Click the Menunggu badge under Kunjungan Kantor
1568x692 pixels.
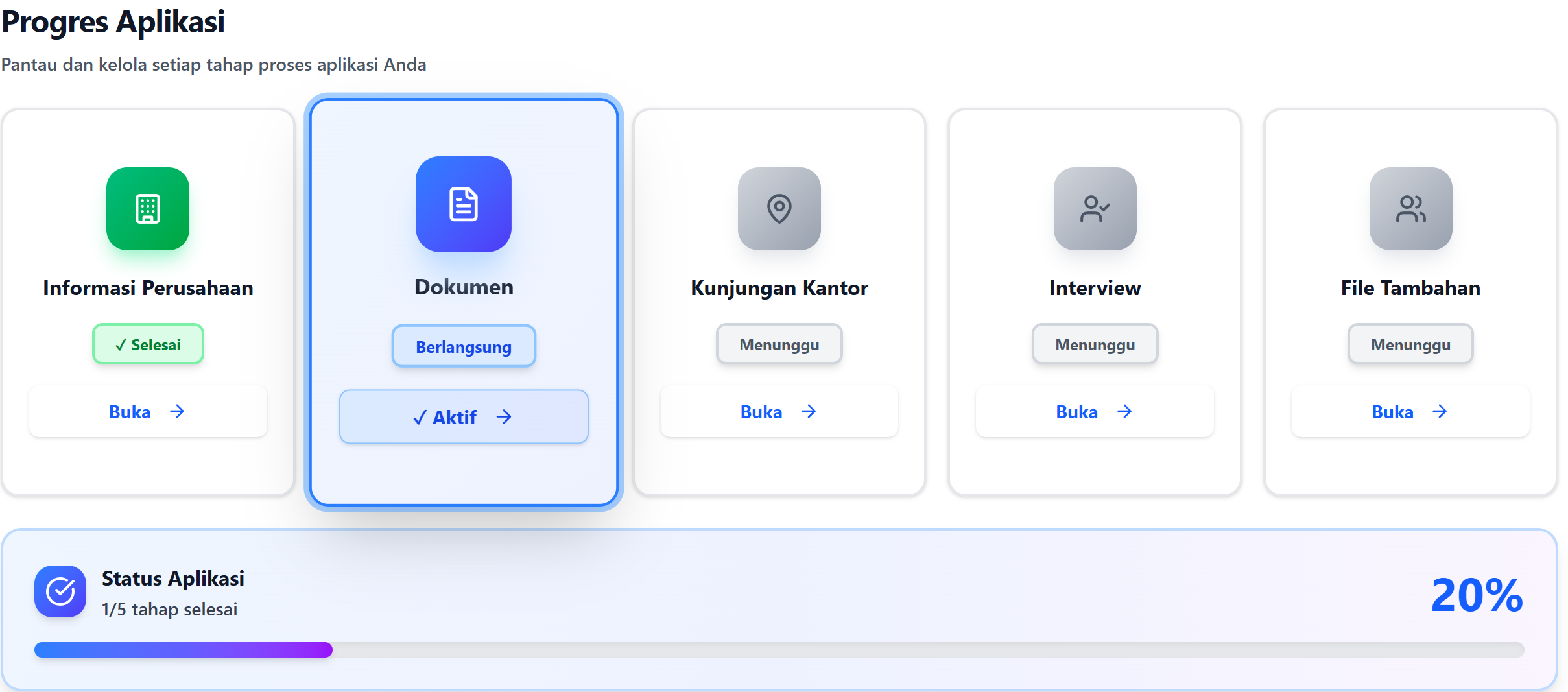(x=779, y=344)
